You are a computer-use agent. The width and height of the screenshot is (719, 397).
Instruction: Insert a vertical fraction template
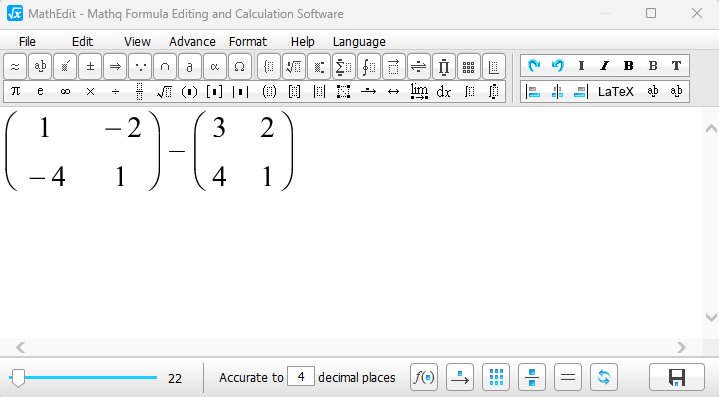click(x=140, y=92)
